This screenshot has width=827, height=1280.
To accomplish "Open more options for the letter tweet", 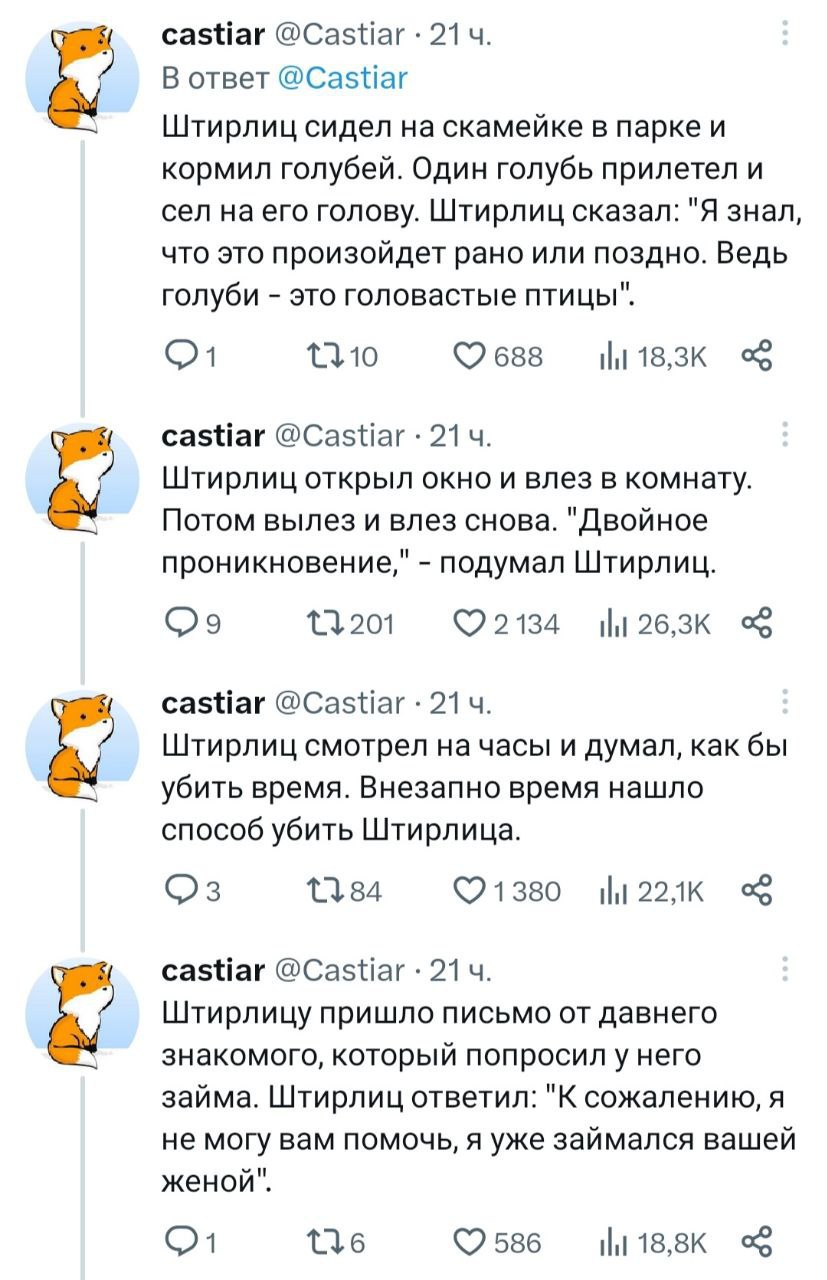I will [787, 970].
